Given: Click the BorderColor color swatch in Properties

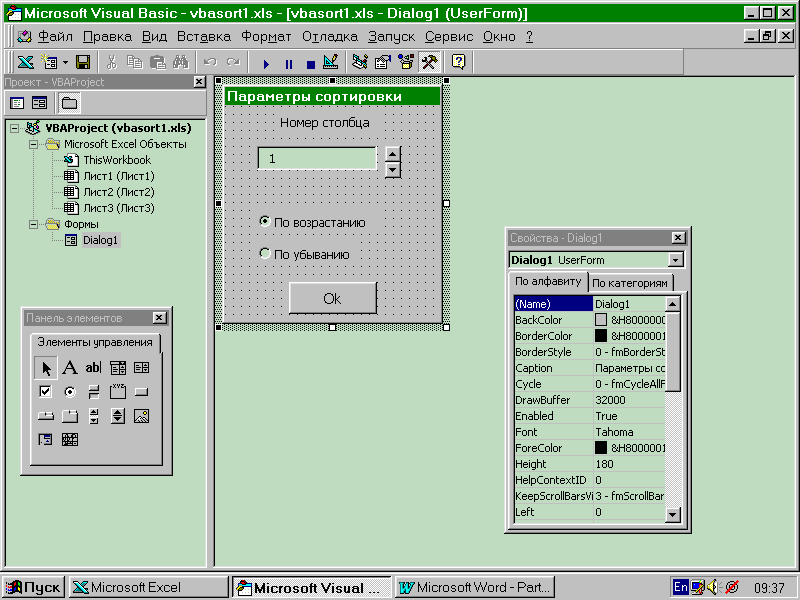Looking at the screenshot, I should click(x=601, y=336).
